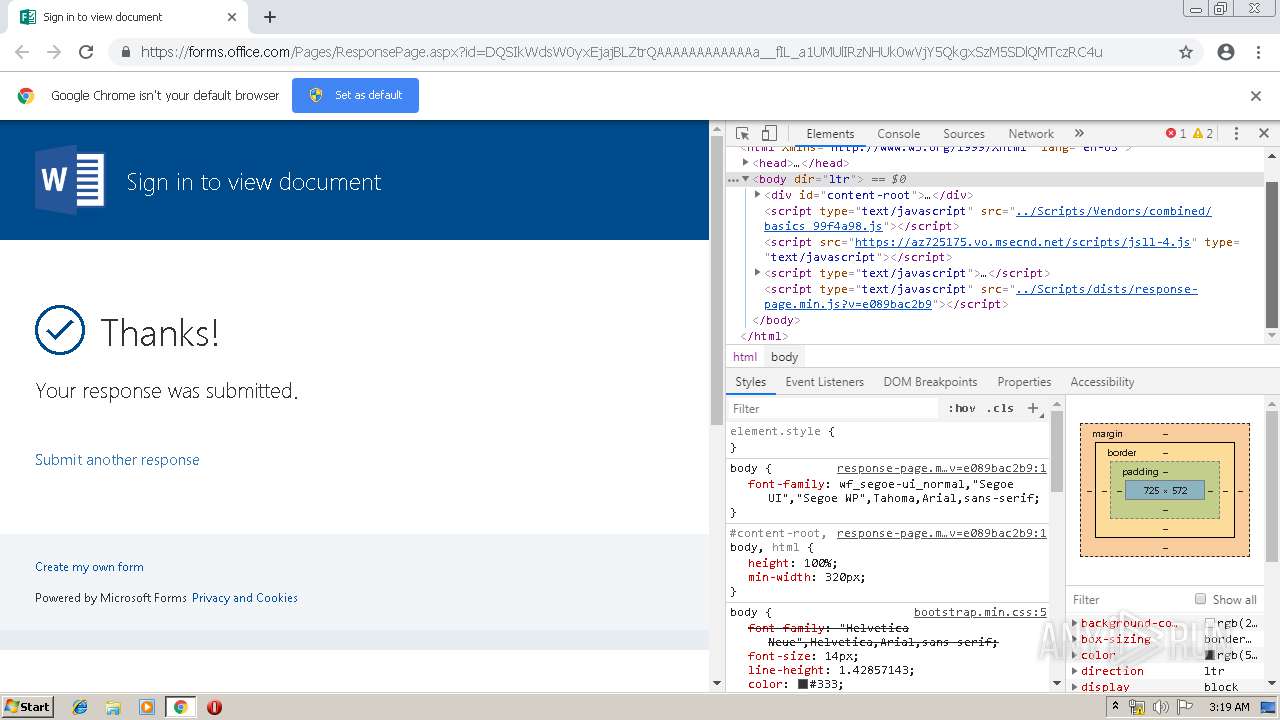This screenshot has height=720, width=1280.
Task: Open a new tab with the plus button
Action: 270,17
